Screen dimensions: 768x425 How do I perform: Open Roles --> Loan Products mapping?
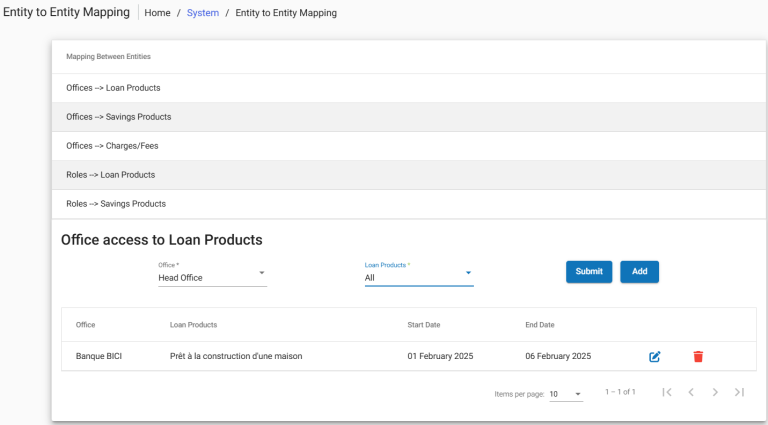(110, 175)
